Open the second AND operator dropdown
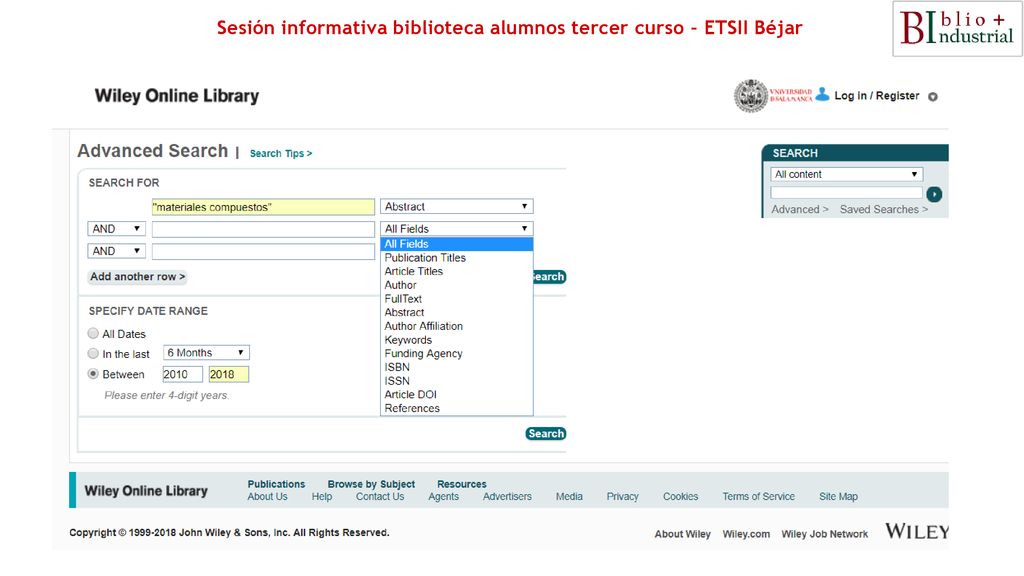Image resolution: width=1024 pixels, height=576 pixels. coord(116,251)
